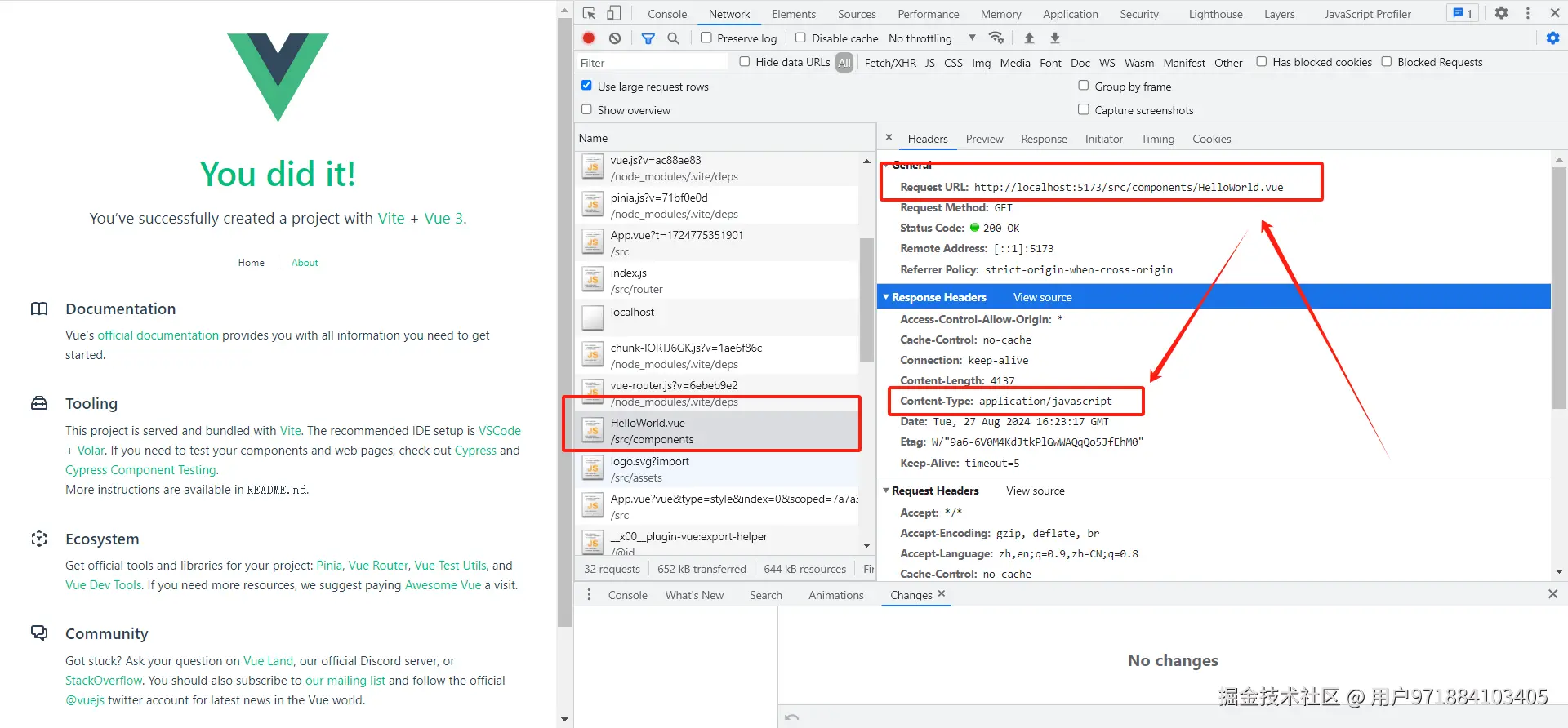Open network settings blue gear

click(1553, 38)
